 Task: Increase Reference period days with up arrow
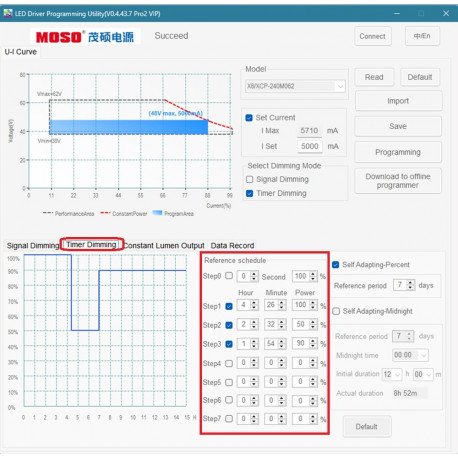coord(411,283)
